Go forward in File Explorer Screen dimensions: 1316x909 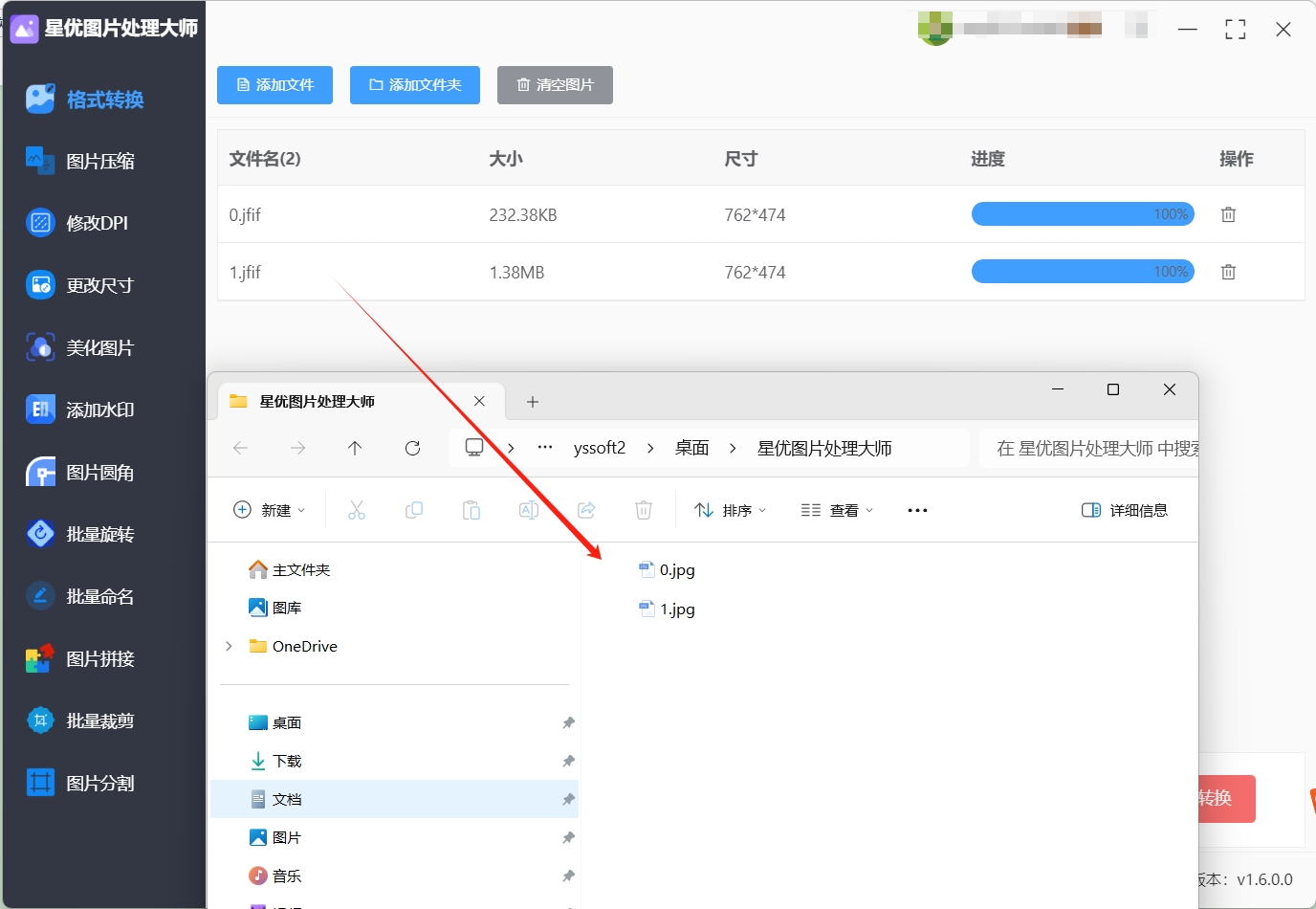298,448
